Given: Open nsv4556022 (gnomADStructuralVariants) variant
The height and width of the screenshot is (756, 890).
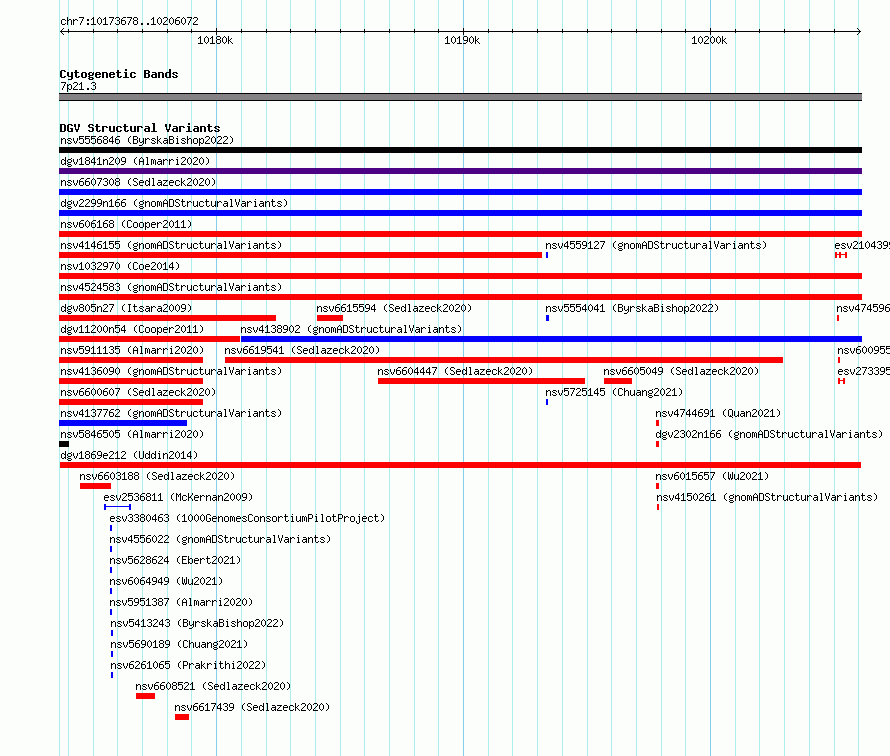Looking at the screenshot, I should 220,539.
